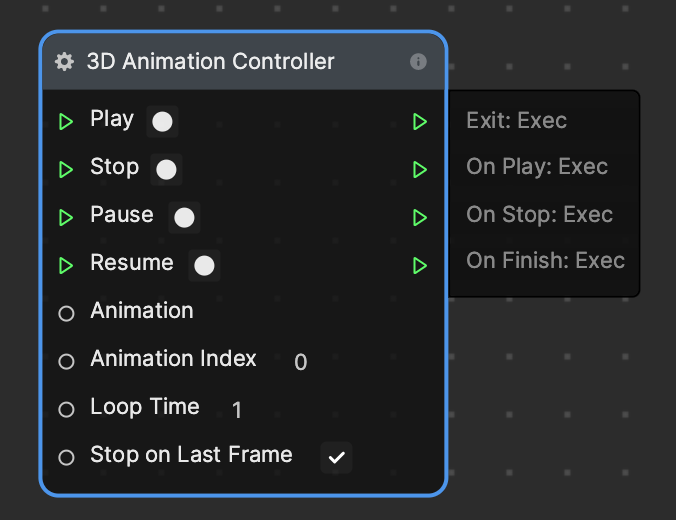Open the node settings gear icon
Image resolution: width=676 pixels, height=520 pixels.
click(65, 62)
